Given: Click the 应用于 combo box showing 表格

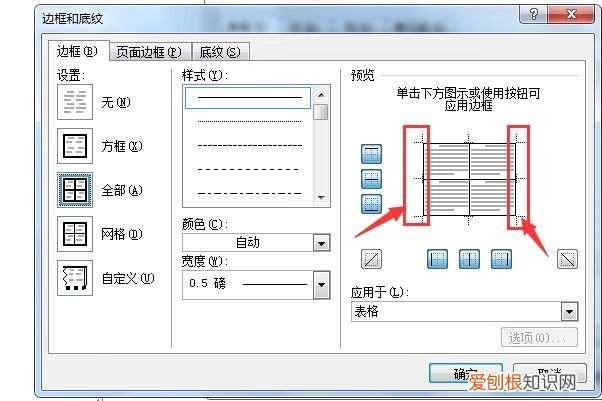Looking at the screenshot, I should (x=464, y=312).
